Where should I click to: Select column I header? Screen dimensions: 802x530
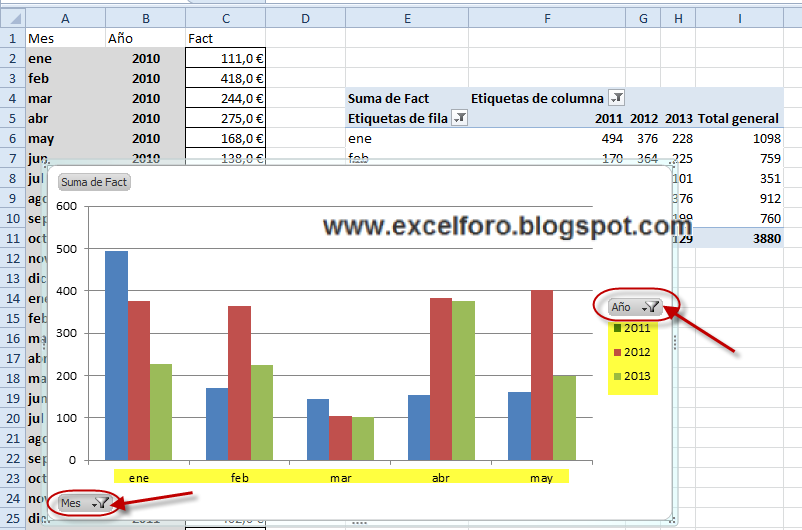click(x=740, y=18)
